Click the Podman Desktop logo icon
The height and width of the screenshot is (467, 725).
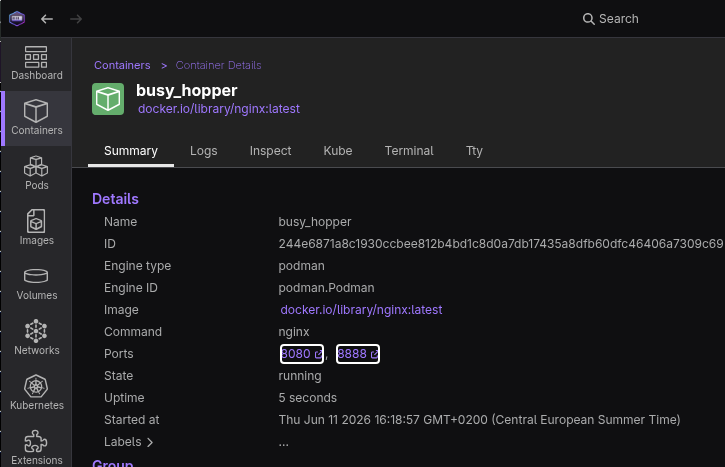(17, 18)
